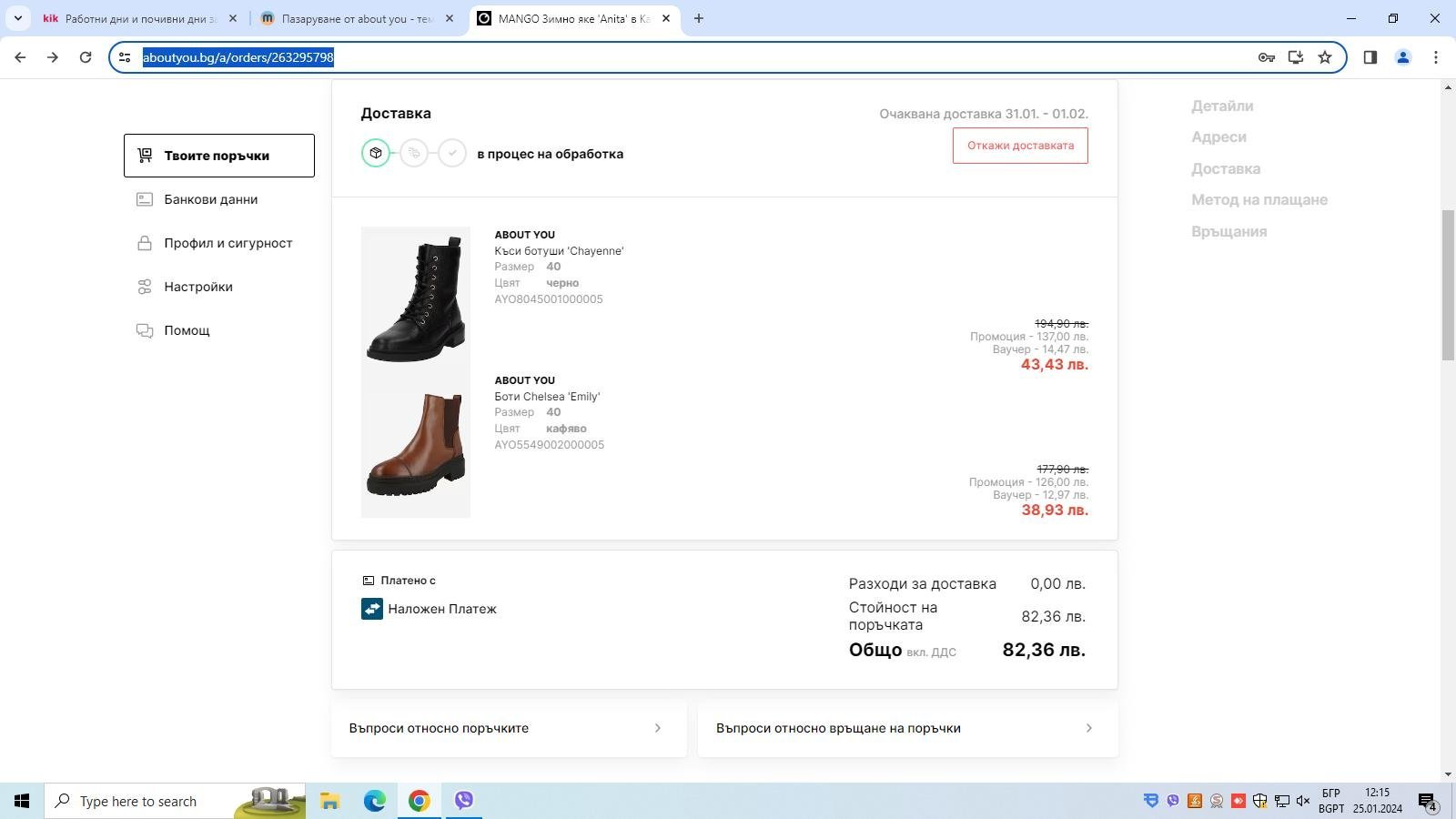
Task: Open Viber from the taskbar
Action: tap(464, 801)
